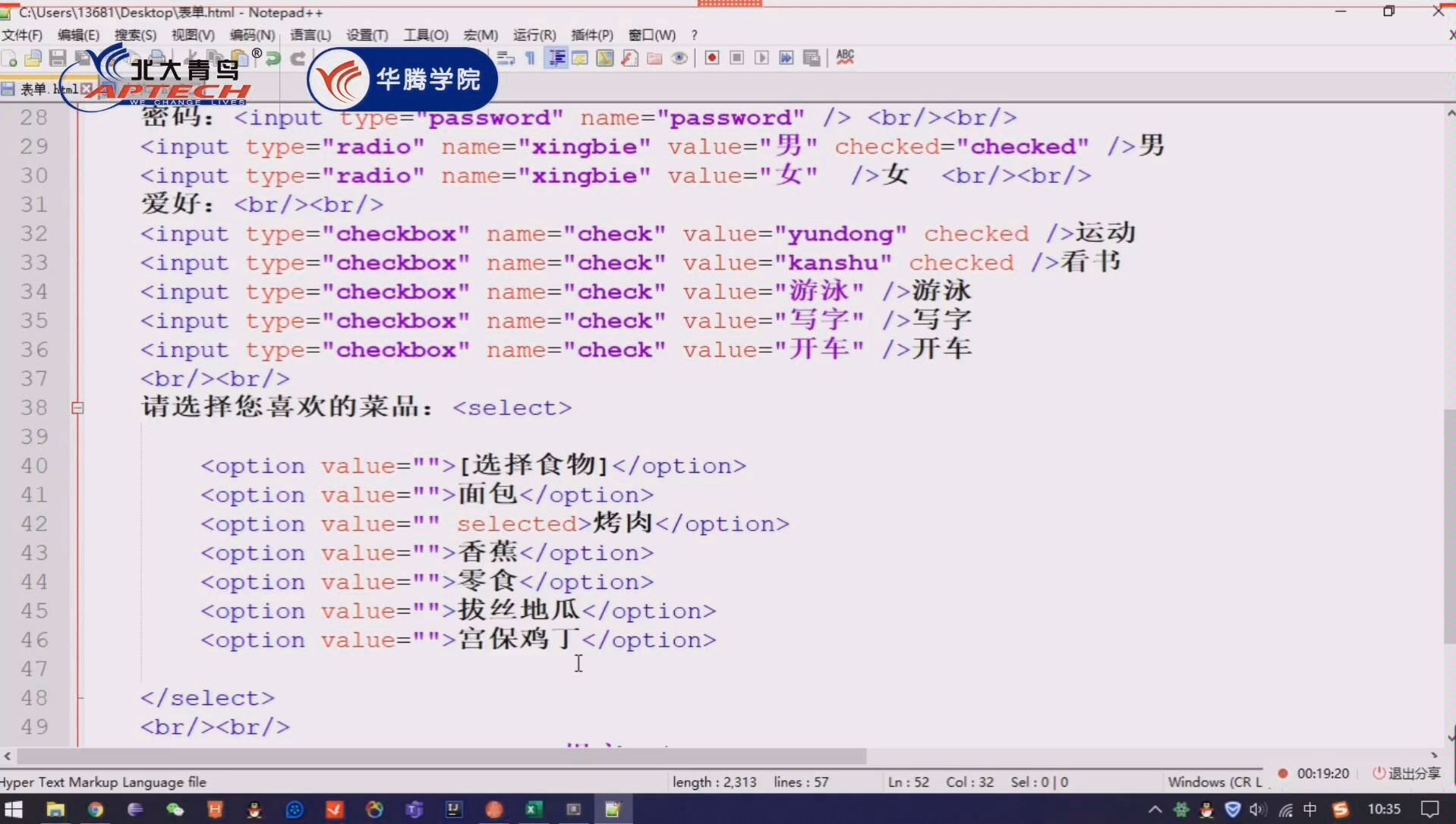Open the Function List panel icon
This screenshot has height=824, width=1456.
pos(630,58)
